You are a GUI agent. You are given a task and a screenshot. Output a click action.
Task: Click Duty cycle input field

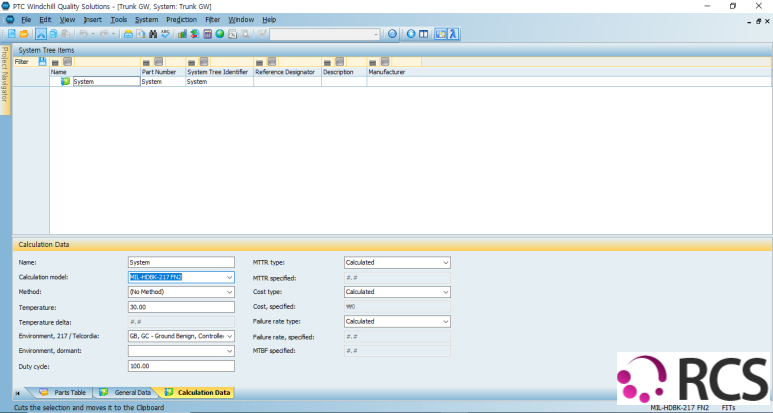(x=181, y=366)
